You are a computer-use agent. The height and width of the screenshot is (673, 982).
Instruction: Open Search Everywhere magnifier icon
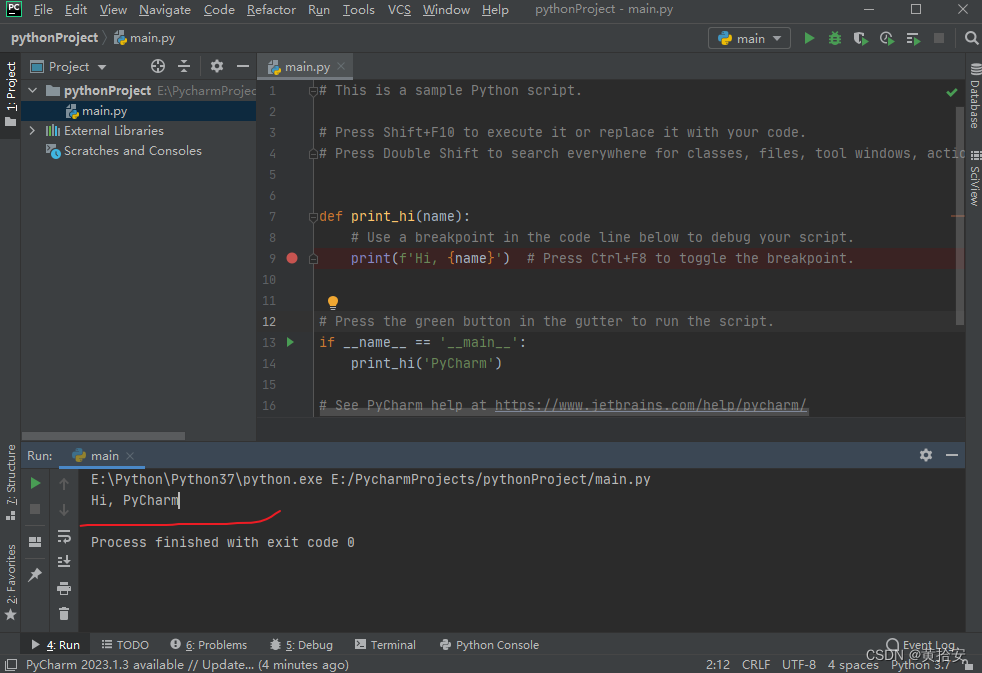pyautogui.click(x=971, y=38)
